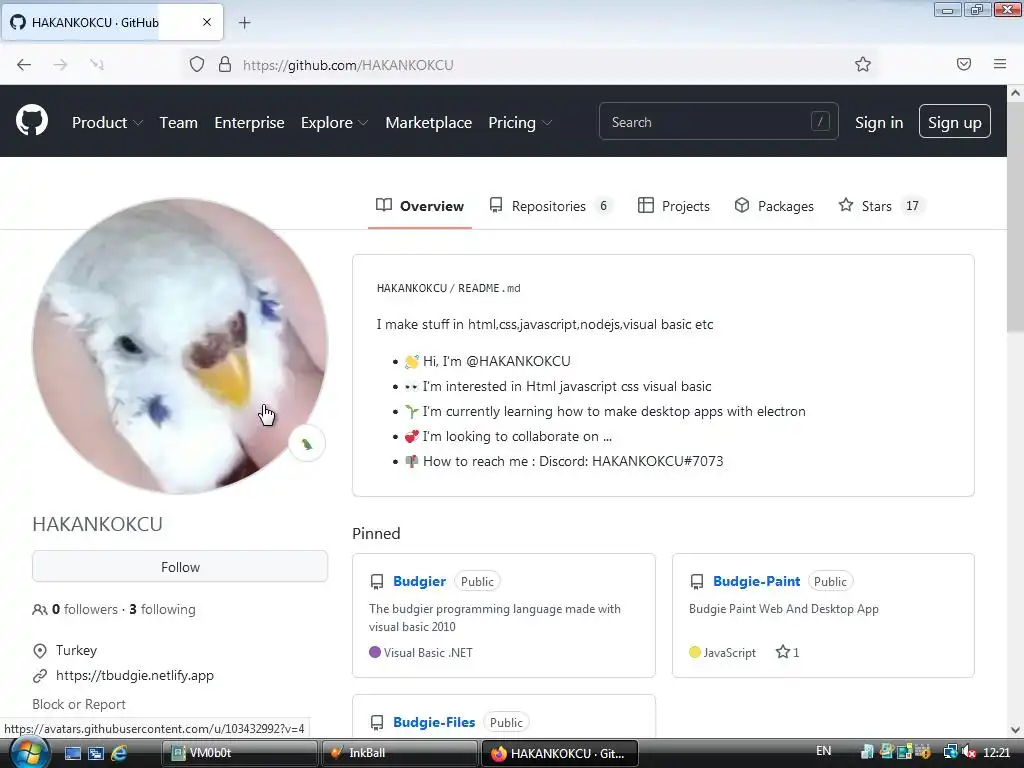This screenshot has width=1024, height=768.
Task: Open the Firefox hamburger menu
Action: tap(999, 64)
